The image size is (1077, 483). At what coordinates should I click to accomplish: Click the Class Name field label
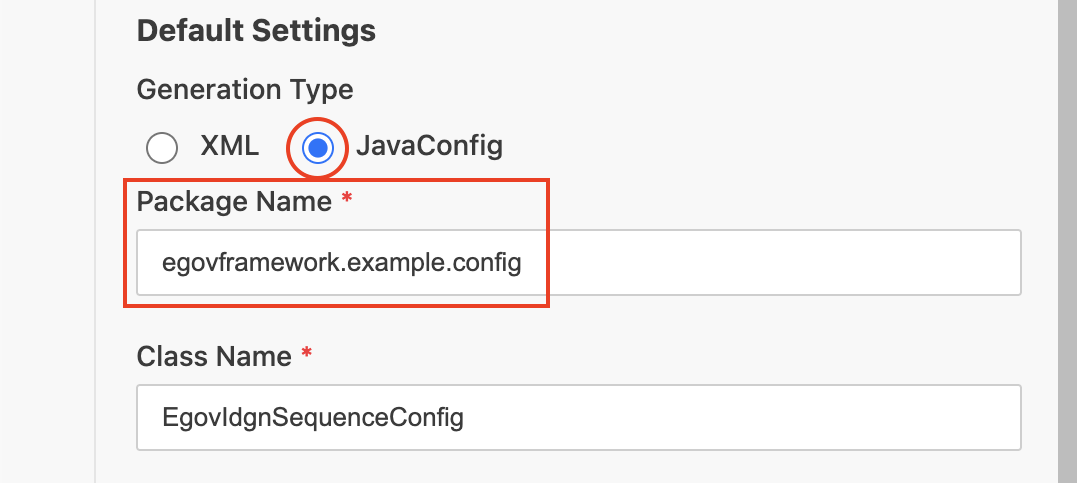[x=214, y=356]
